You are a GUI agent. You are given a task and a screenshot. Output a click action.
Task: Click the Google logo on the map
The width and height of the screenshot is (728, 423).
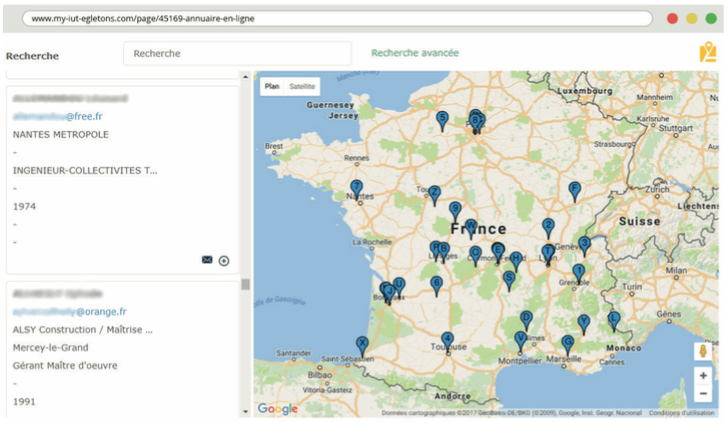278,409
